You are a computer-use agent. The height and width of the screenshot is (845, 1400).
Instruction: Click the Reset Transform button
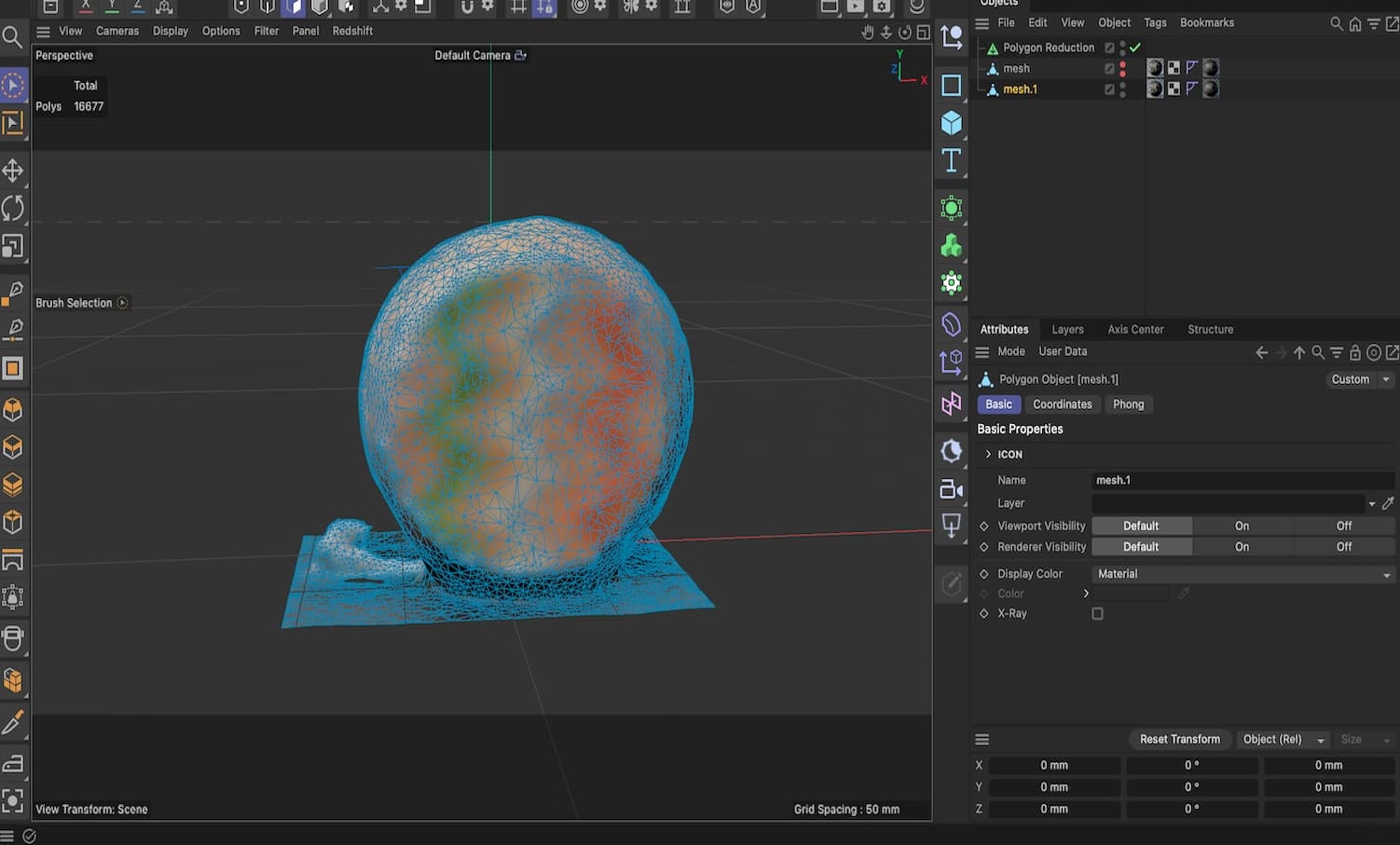[x=1179, y=739]
